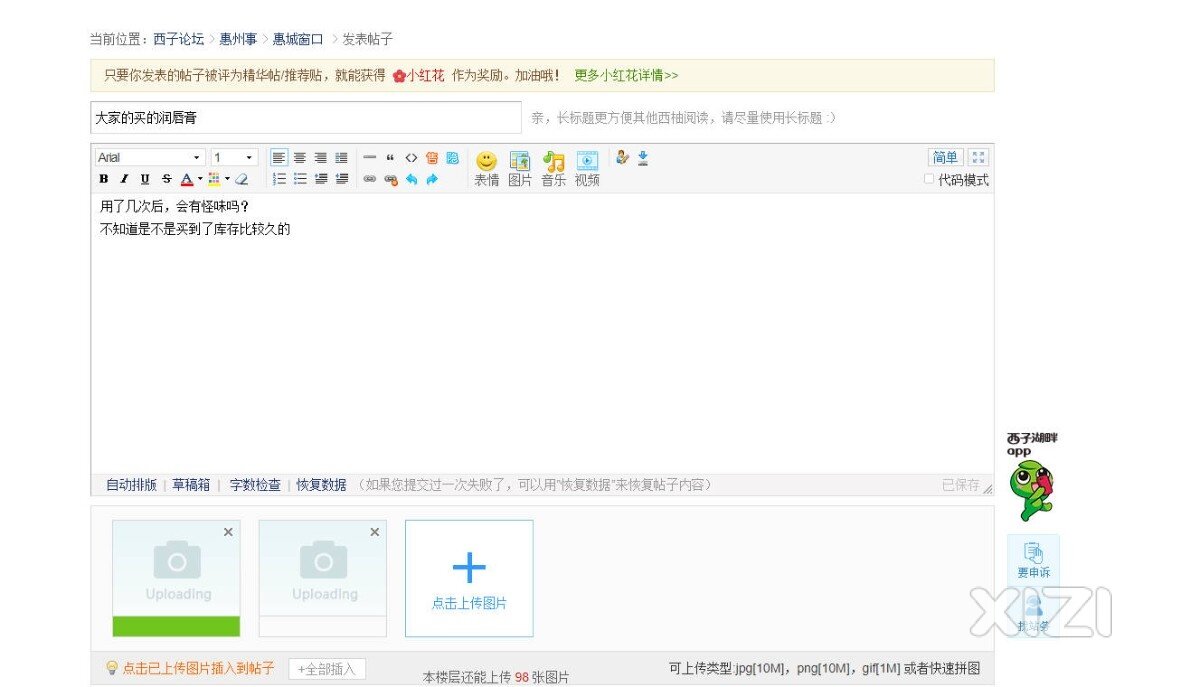This screenshot has width=1200, height=687.
Task: Remove the first uploading image
Action: pos(228,532)
